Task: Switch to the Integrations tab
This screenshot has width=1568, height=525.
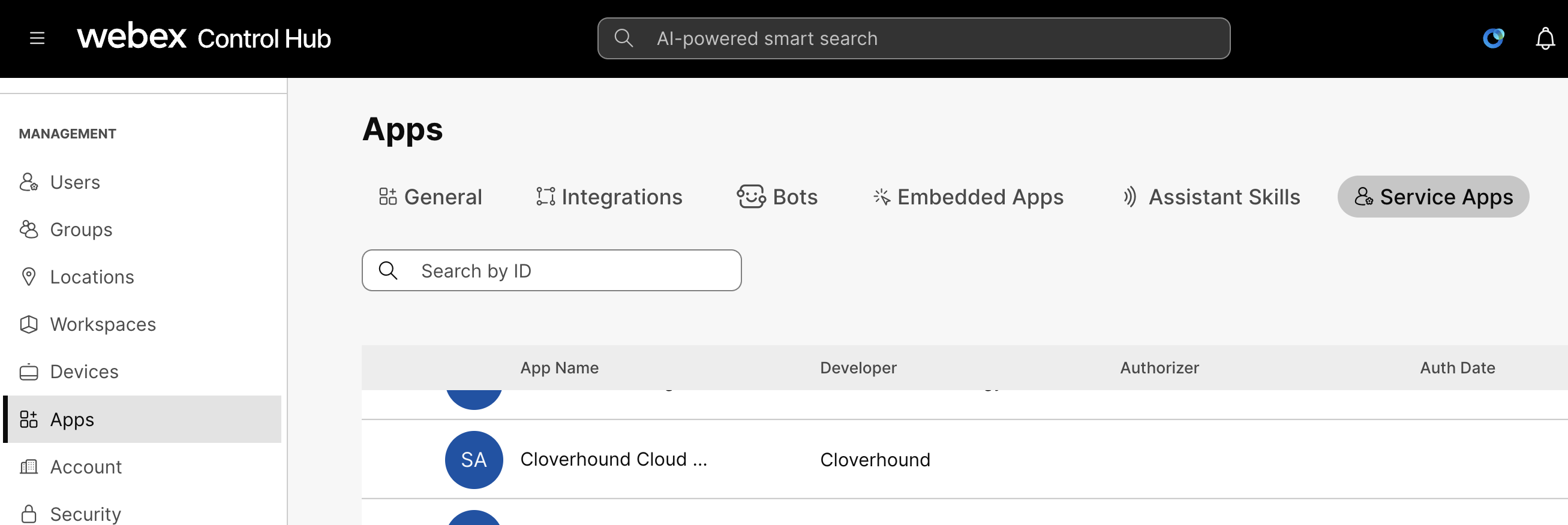Action: [609, 197]
